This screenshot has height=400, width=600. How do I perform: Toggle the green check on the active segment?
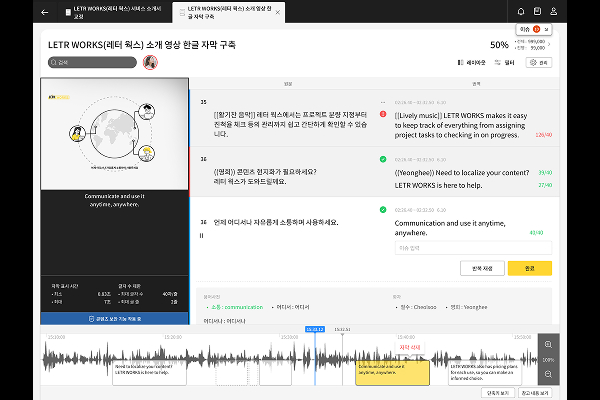point(382,209)
